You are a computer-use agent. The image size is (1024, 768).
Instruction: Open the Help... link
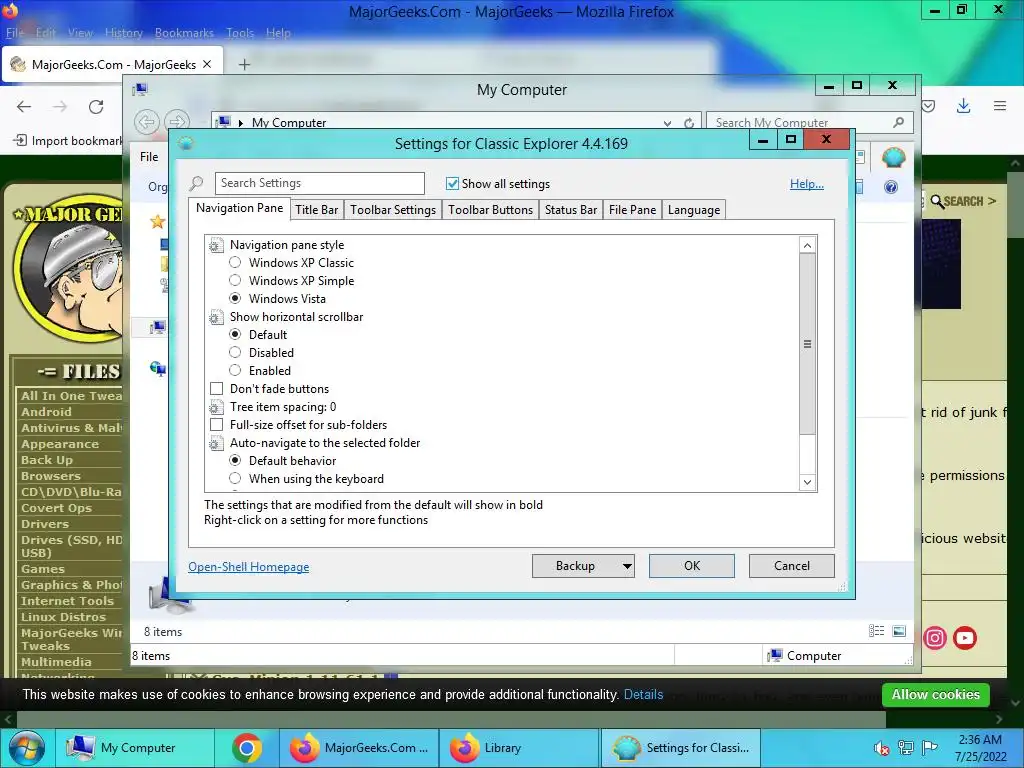click(x=807, y=184)
